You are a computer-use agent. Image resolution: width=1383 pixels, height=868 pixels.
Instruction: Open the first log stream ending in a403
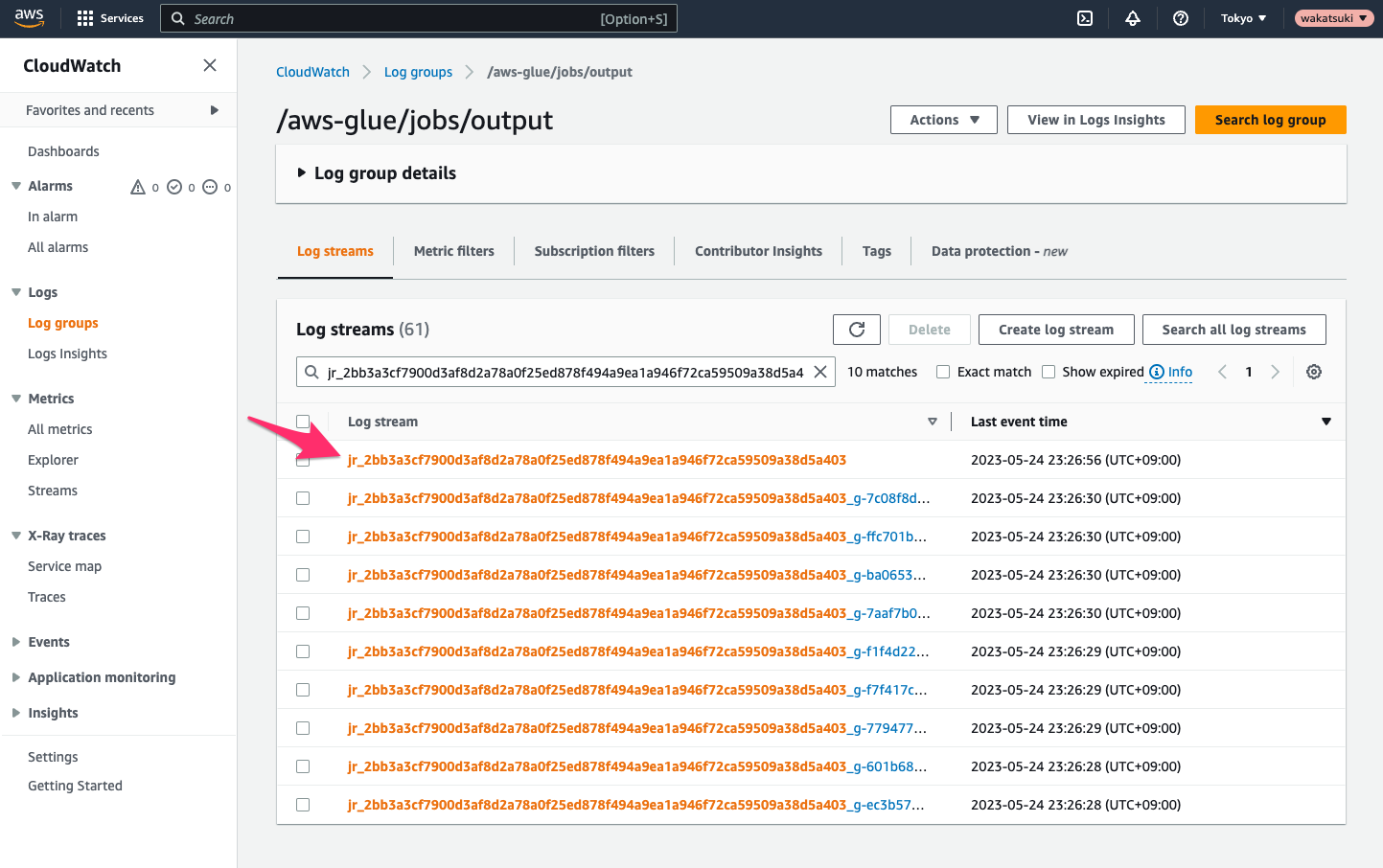596,460
